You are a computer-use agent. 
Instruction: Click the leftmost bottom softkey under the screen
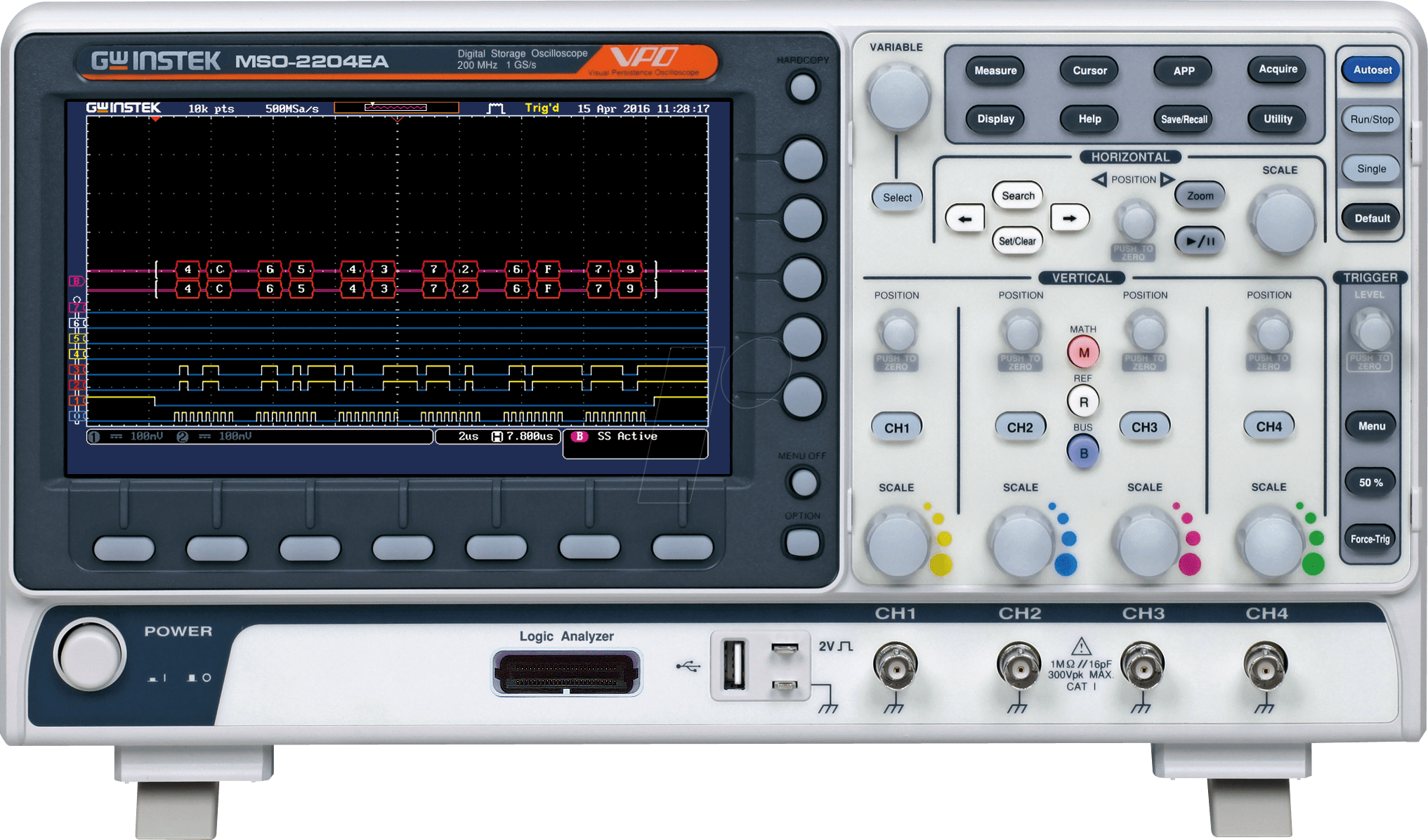click(x=124, y=548)
